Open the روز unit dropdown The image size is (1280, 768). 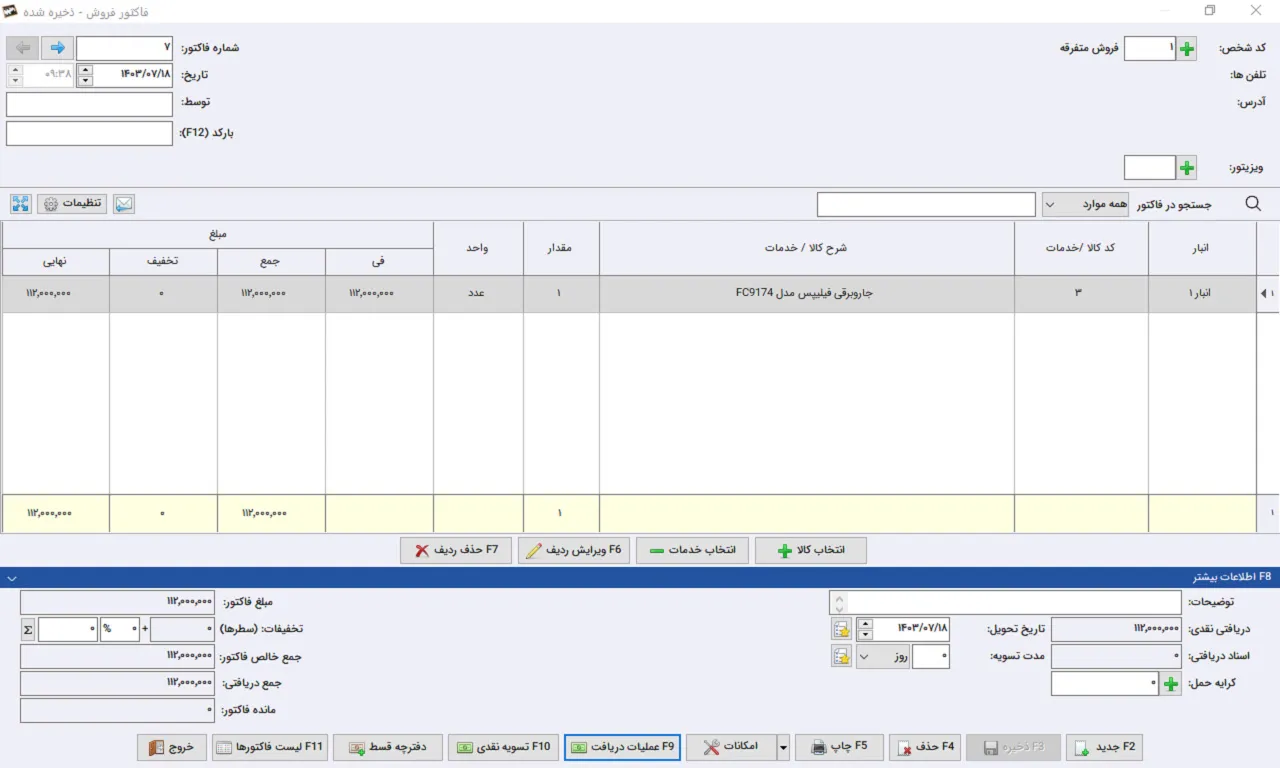point(883,656)
